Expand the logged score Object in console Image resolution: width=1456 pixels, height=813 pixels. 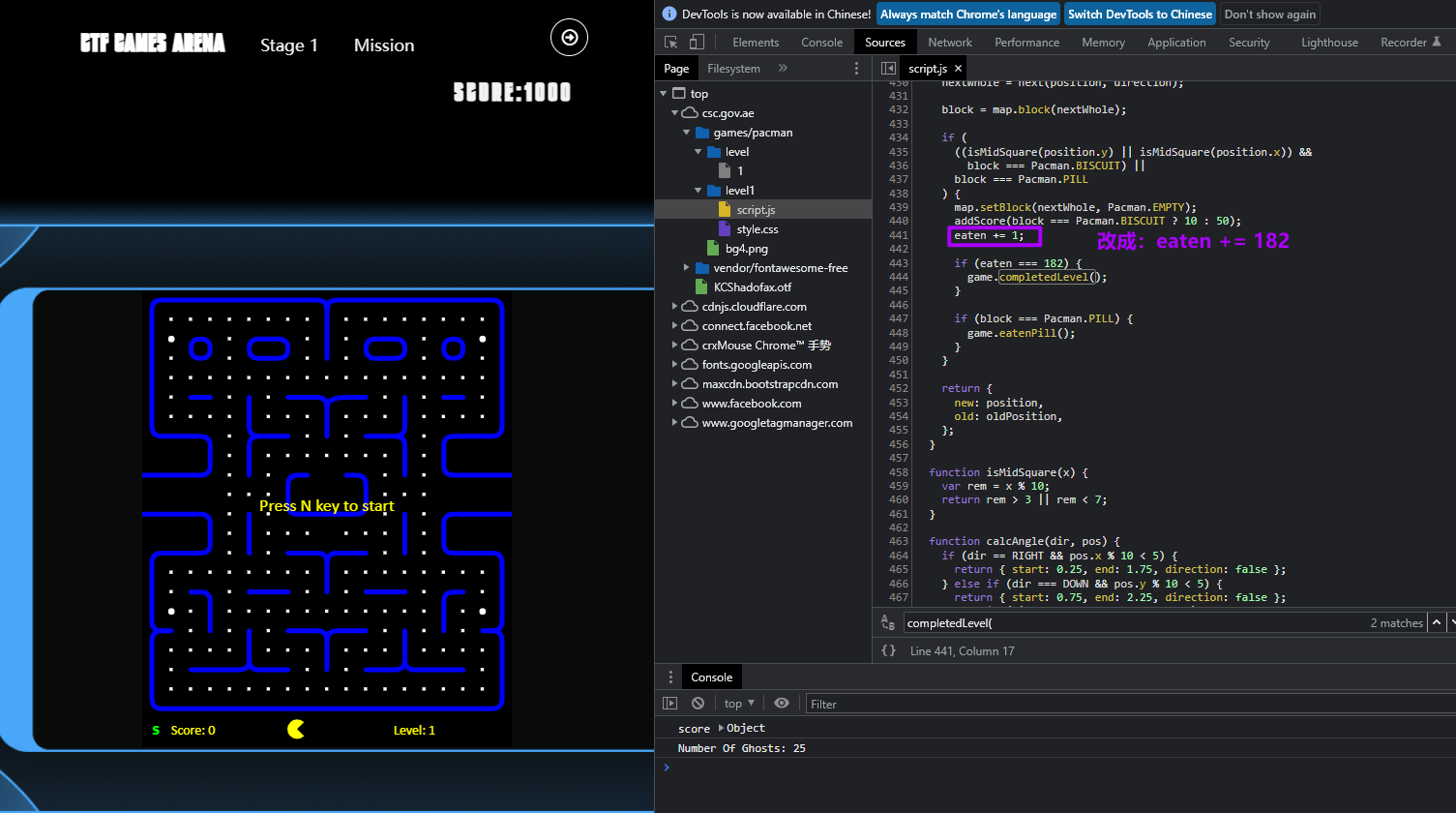(x=721, y=728)
